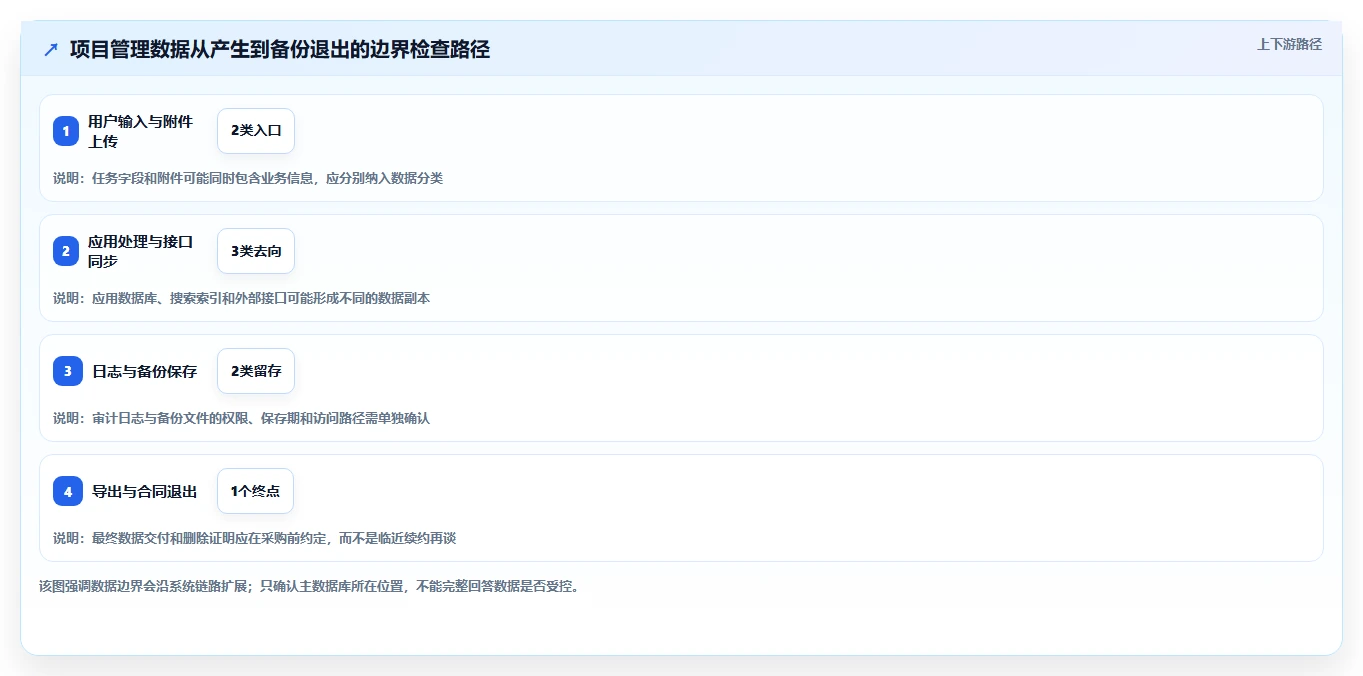Click the step title 用户输入与附件上传
Viewport: 1363px width, 676px height.
[140, 131]
